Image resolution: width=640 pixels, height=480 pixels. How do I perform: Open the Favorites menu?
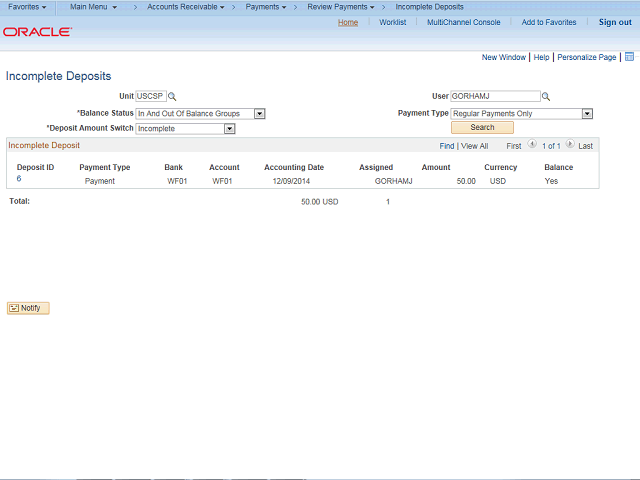[27, 7]
